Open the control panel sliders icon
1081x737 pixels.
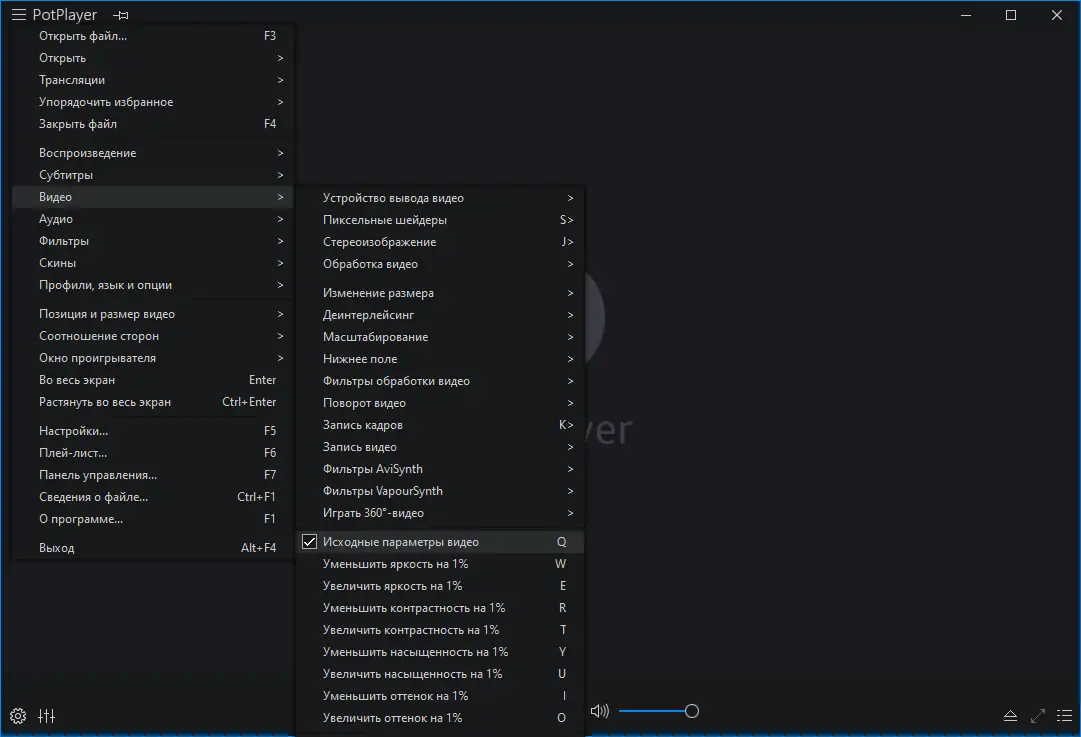pyautogui.click(x=47, y=716)
